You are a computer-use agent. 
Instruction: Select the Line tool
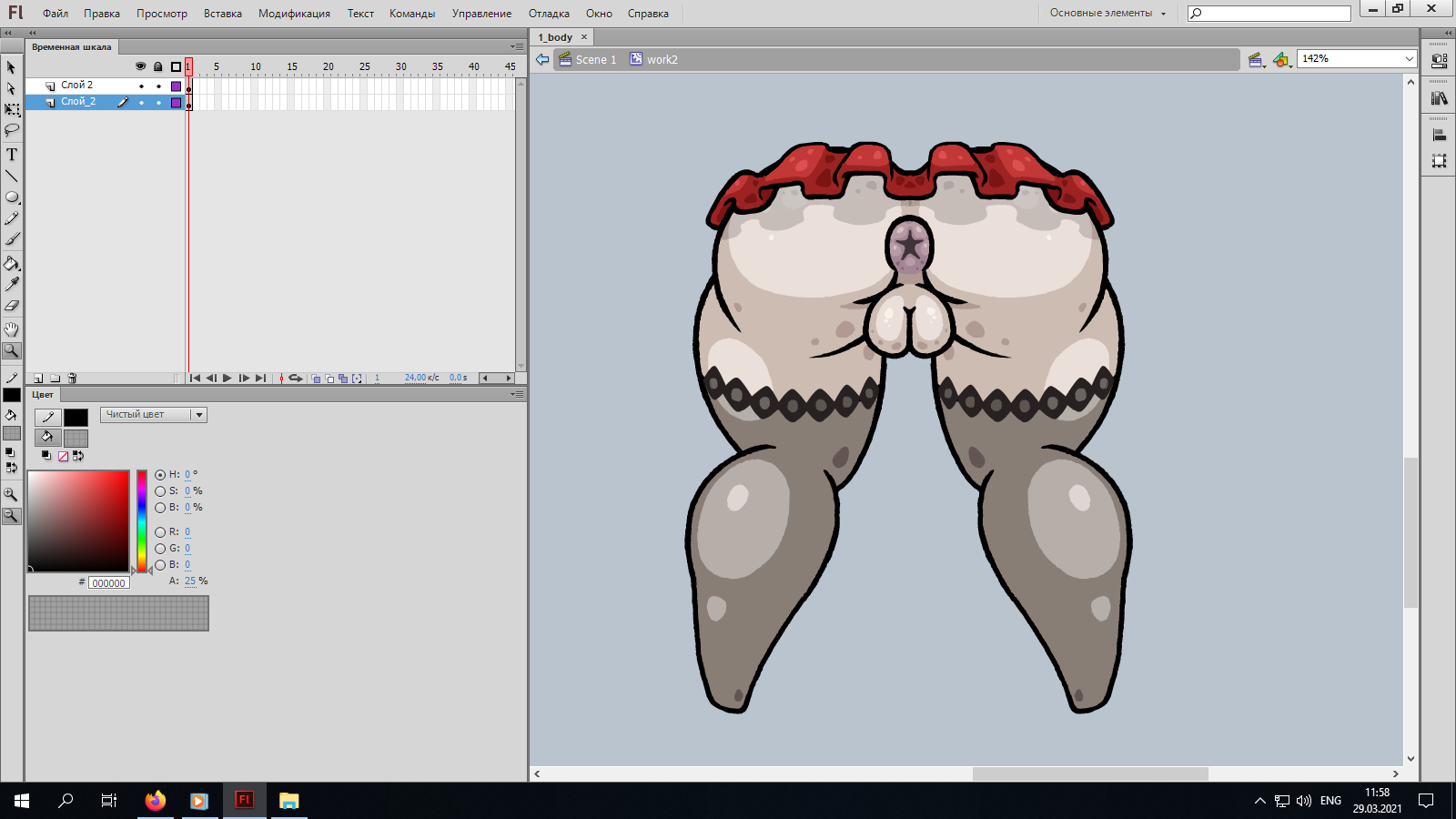(11, 176)
